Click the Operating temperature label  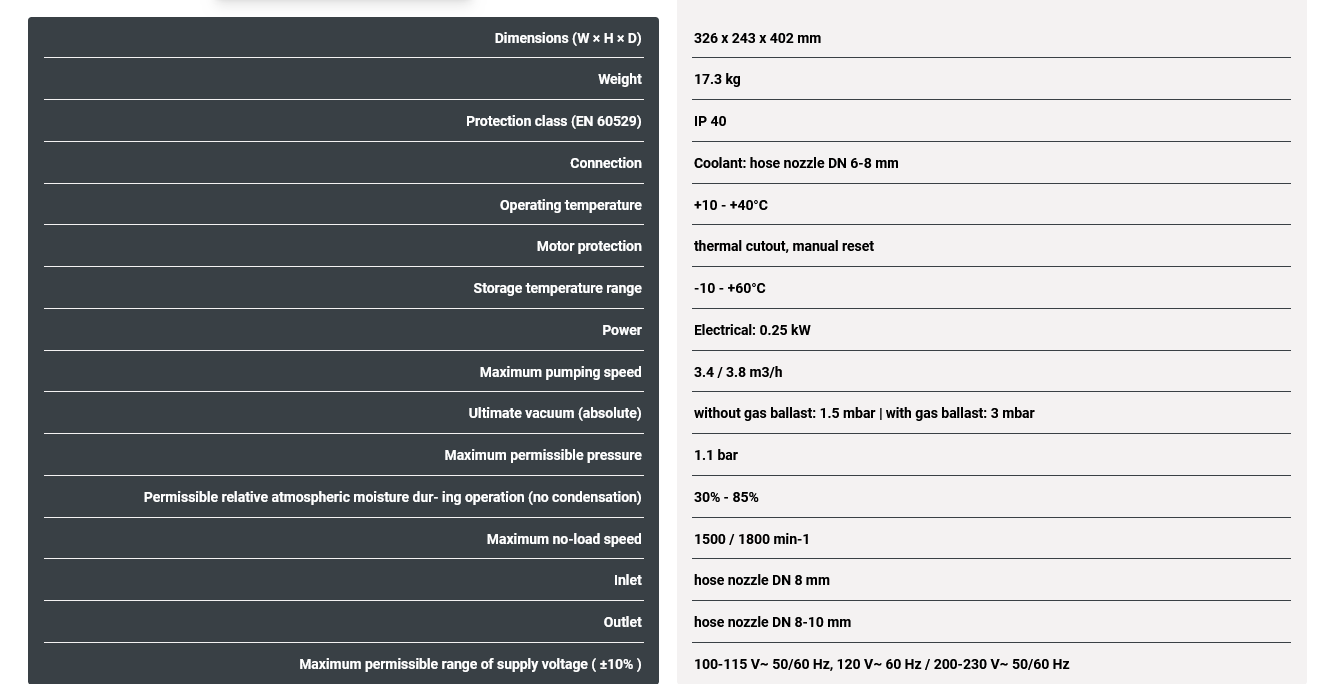pyautogui.click(x=570, y=205)
